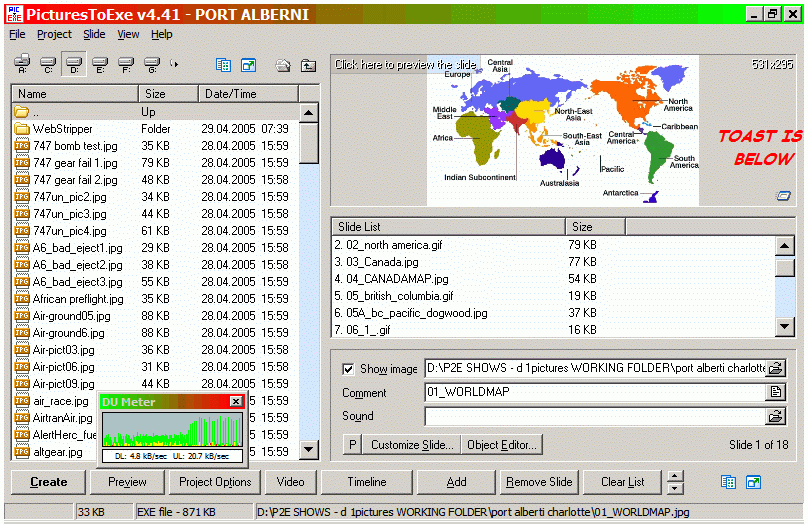Open the Project menu

point(54,34)
